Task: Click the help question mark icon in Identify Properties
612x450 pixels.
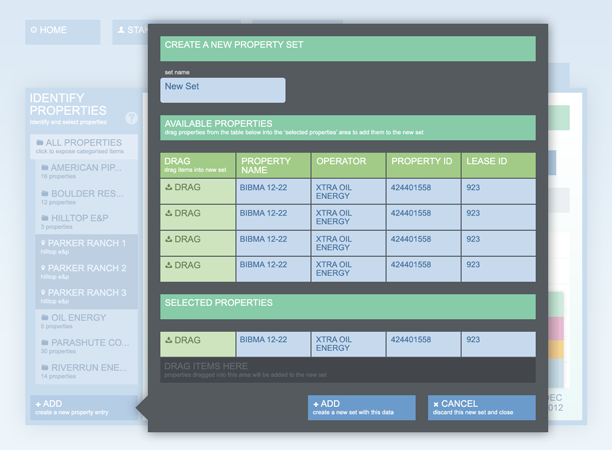Action: 132,118
